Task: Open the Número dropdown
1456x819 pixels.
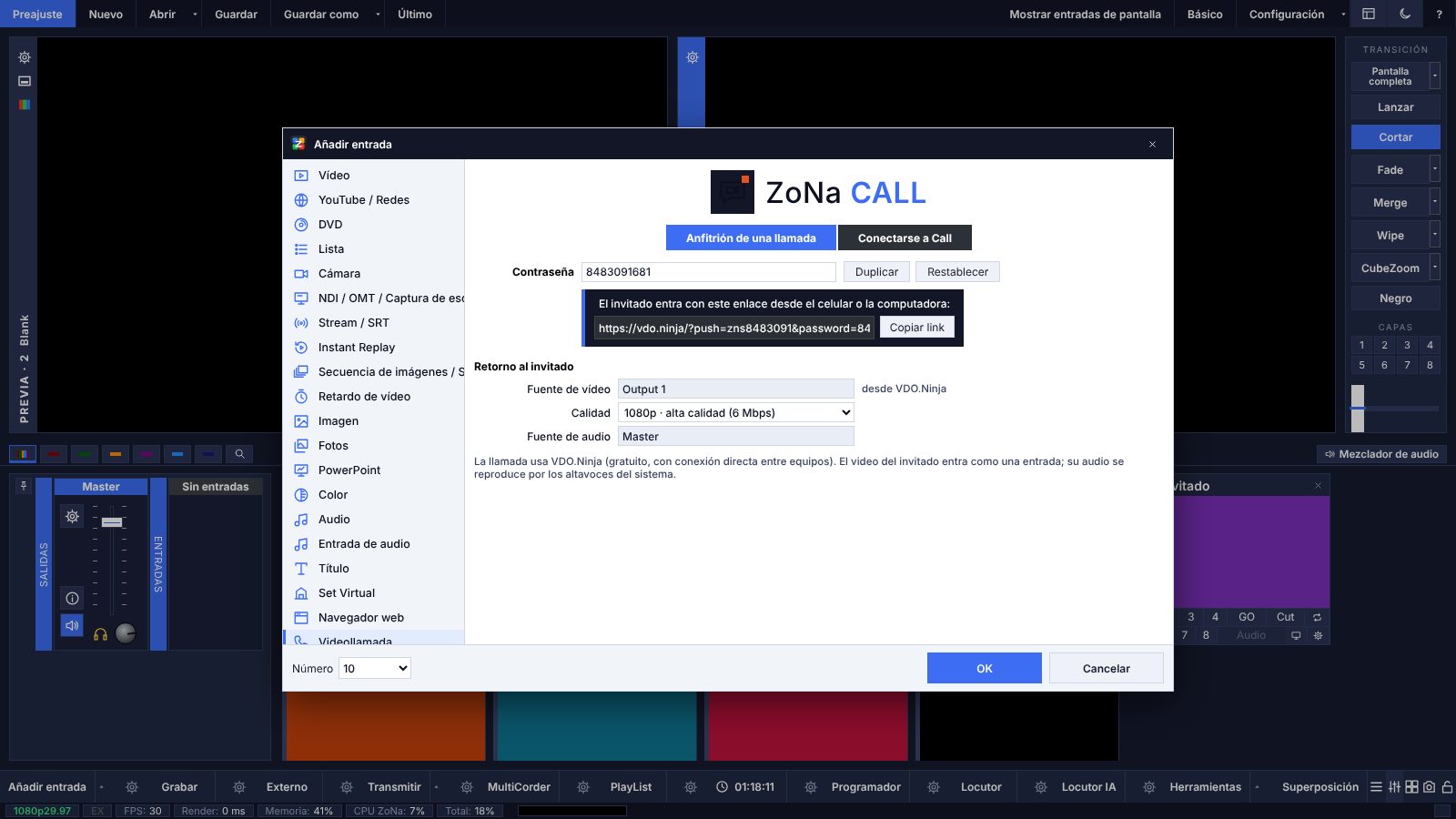Action: click(375, 669)
